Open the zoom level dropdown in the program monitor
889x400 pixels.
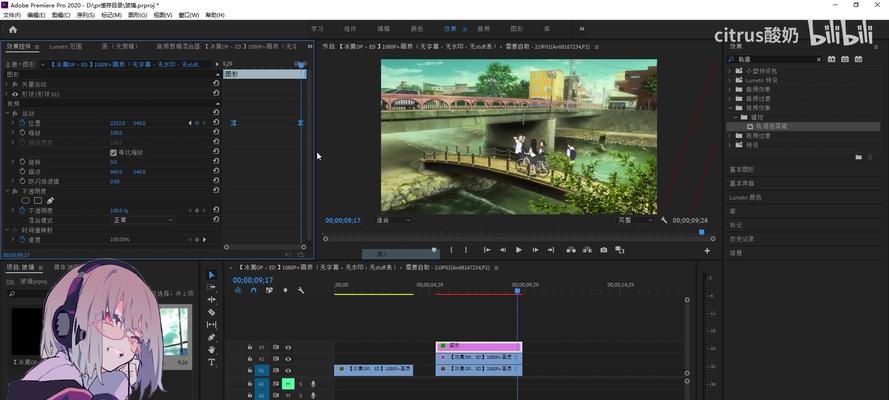[394, 220]
